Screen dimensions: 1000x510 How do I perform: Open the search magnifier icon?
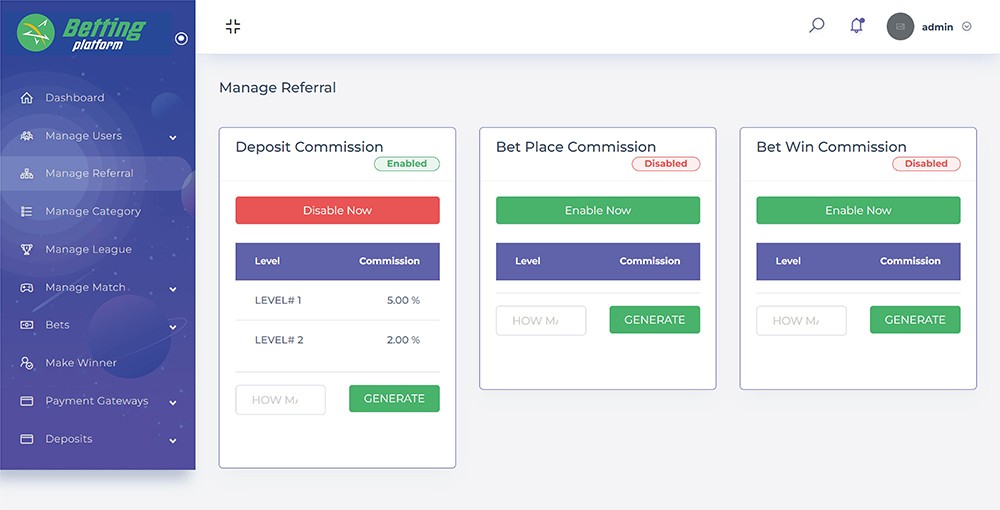817,26
